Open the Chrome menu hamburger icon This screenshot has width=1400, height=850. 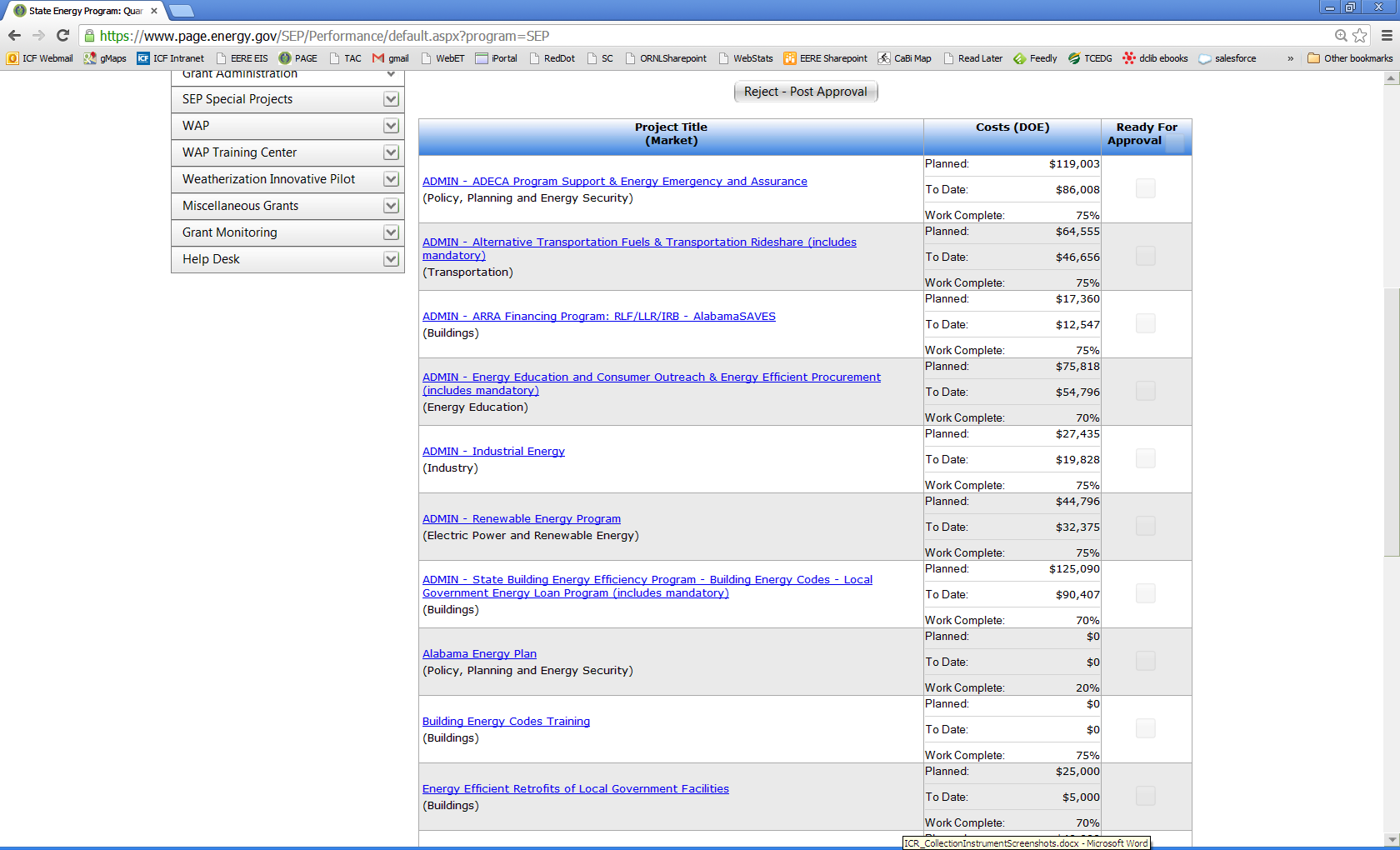click(x=1387, y=36)
